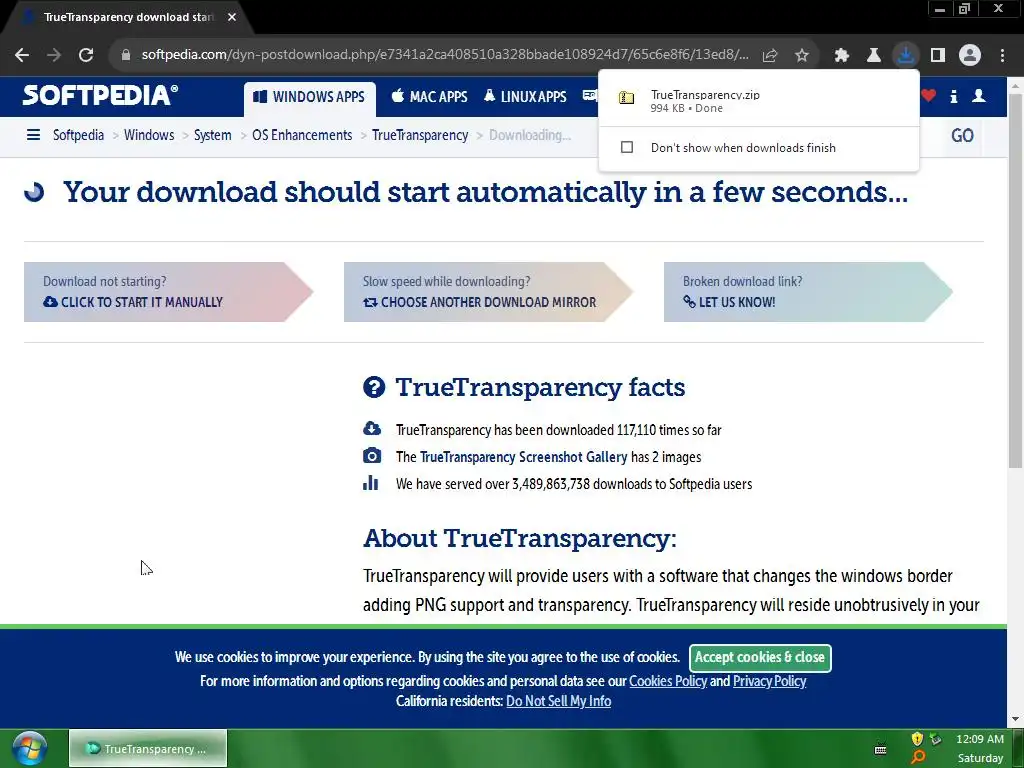Viewport: 1024px width, 768px height.
Task: Open site info via the padlock icon
Action: (125, 55)
